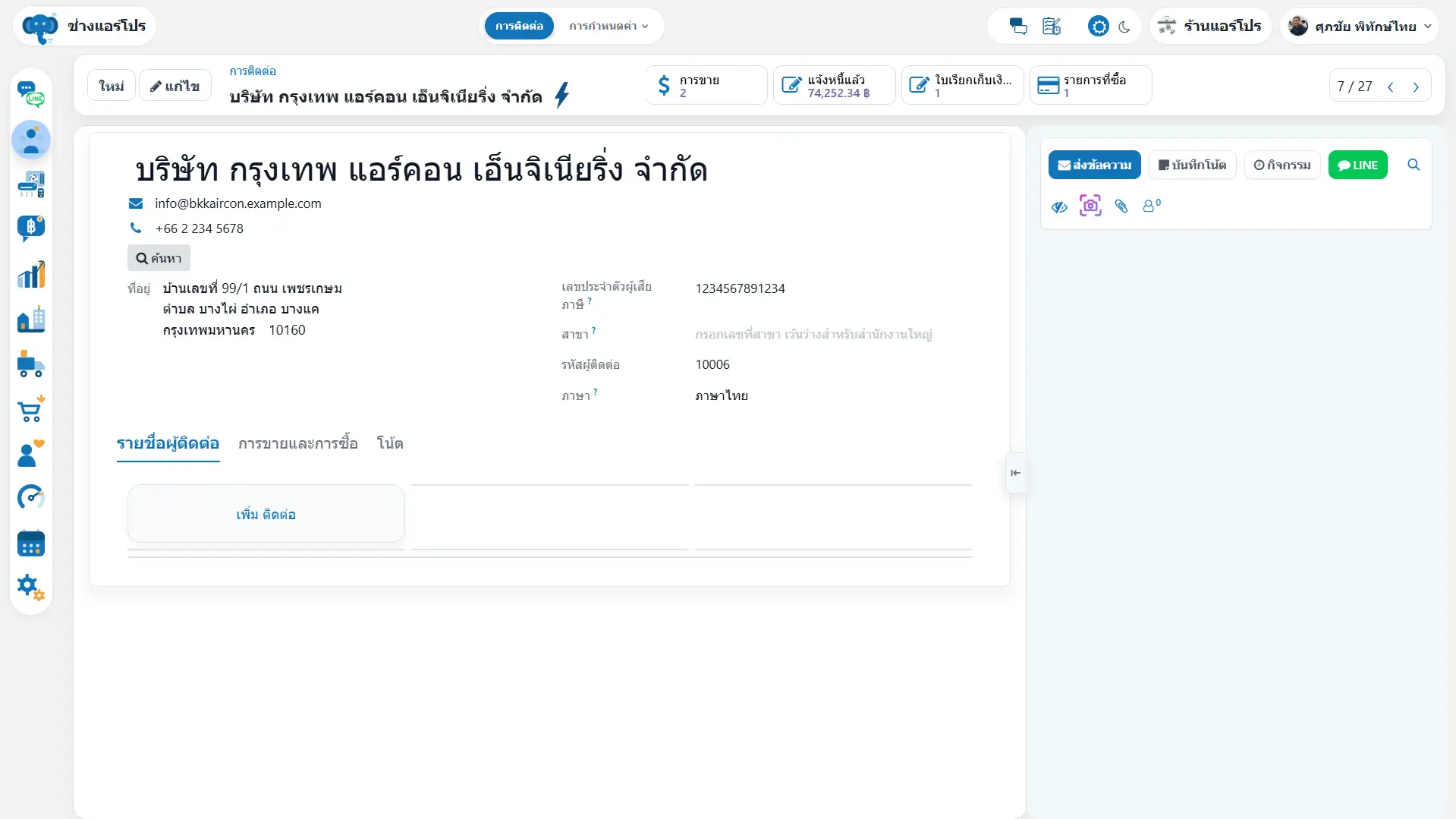The image size is (1456, 819).
Task: Open the shopping cart purchase app
Action: 31,409
